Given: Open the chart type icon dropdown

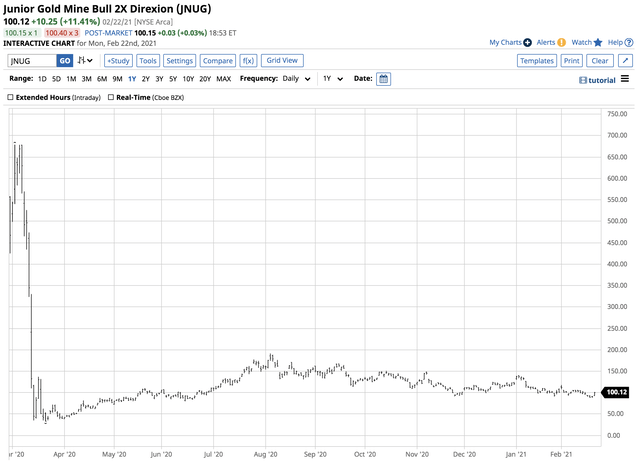Looking at the screenshot, I should [85, 60].
